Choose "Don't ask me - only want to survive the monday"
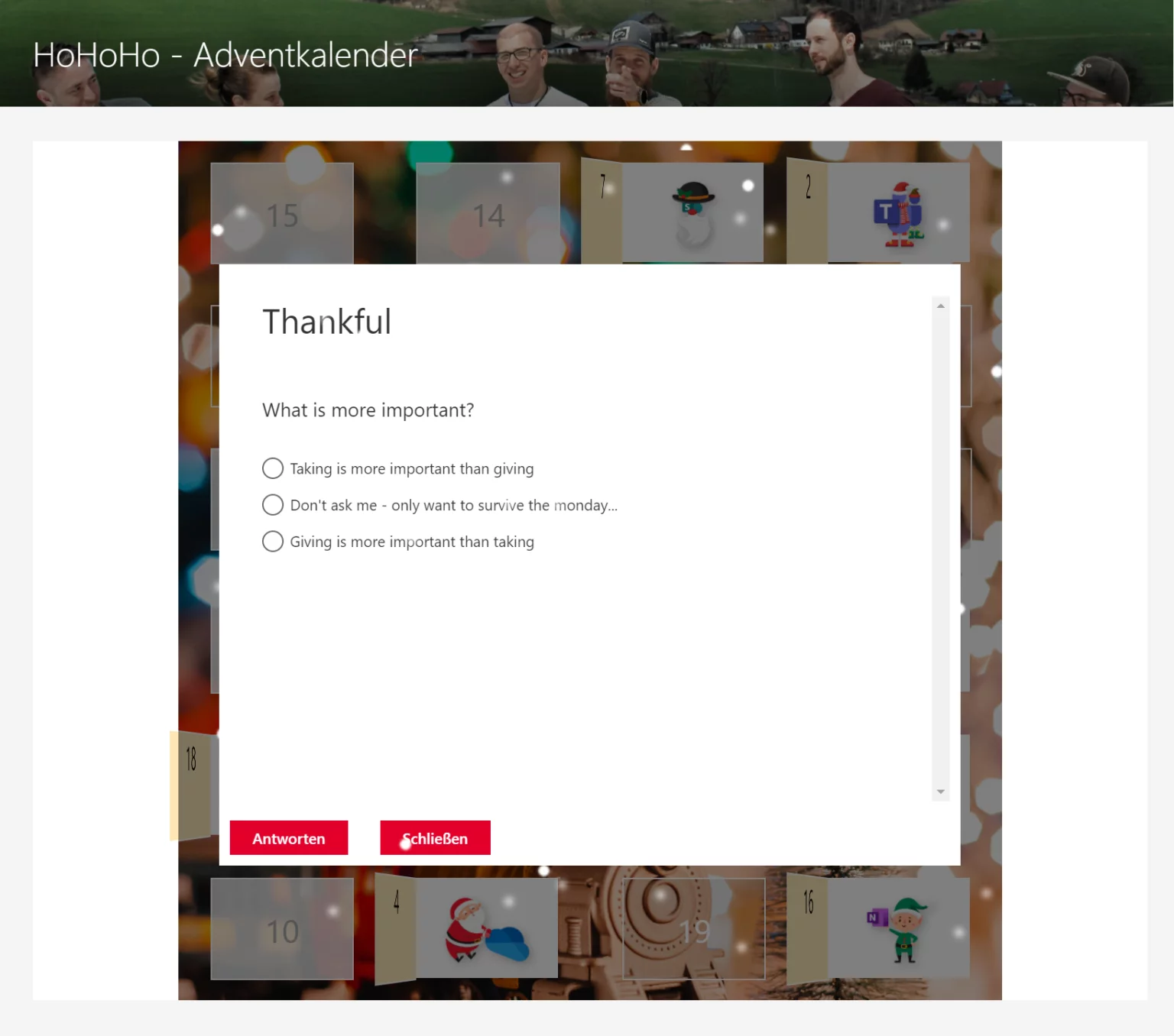Viewport: 1174px width, 1036px height. (272, 505)
